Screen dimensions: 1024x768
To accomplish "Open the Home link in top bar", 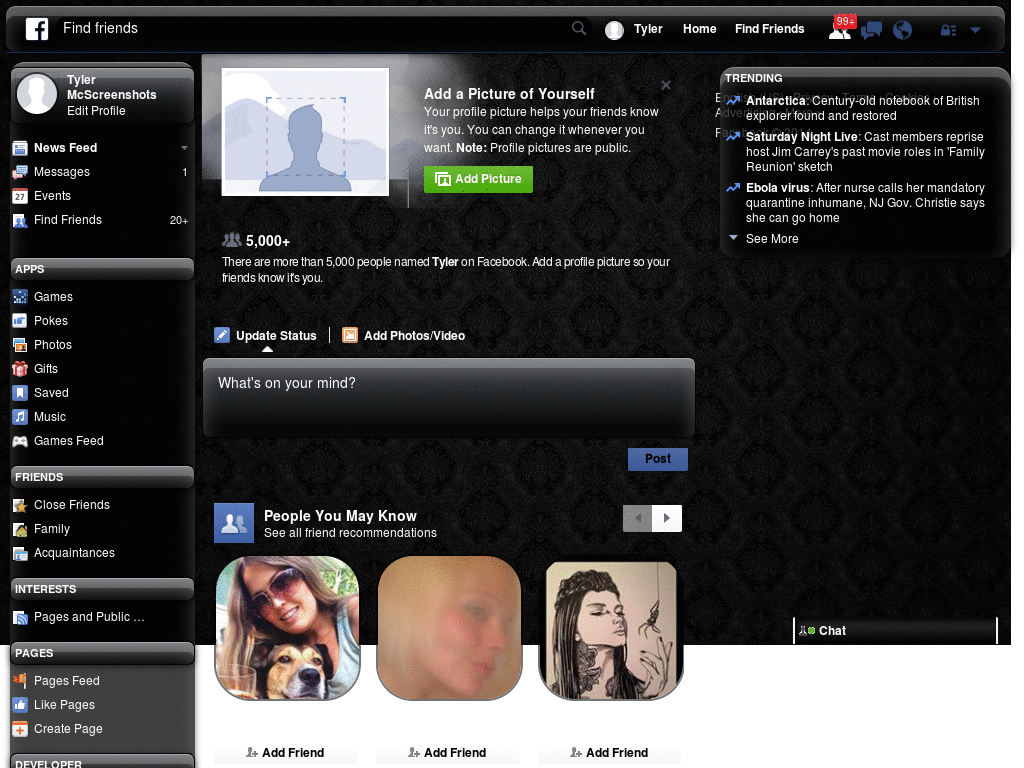I will coord(699,29).
